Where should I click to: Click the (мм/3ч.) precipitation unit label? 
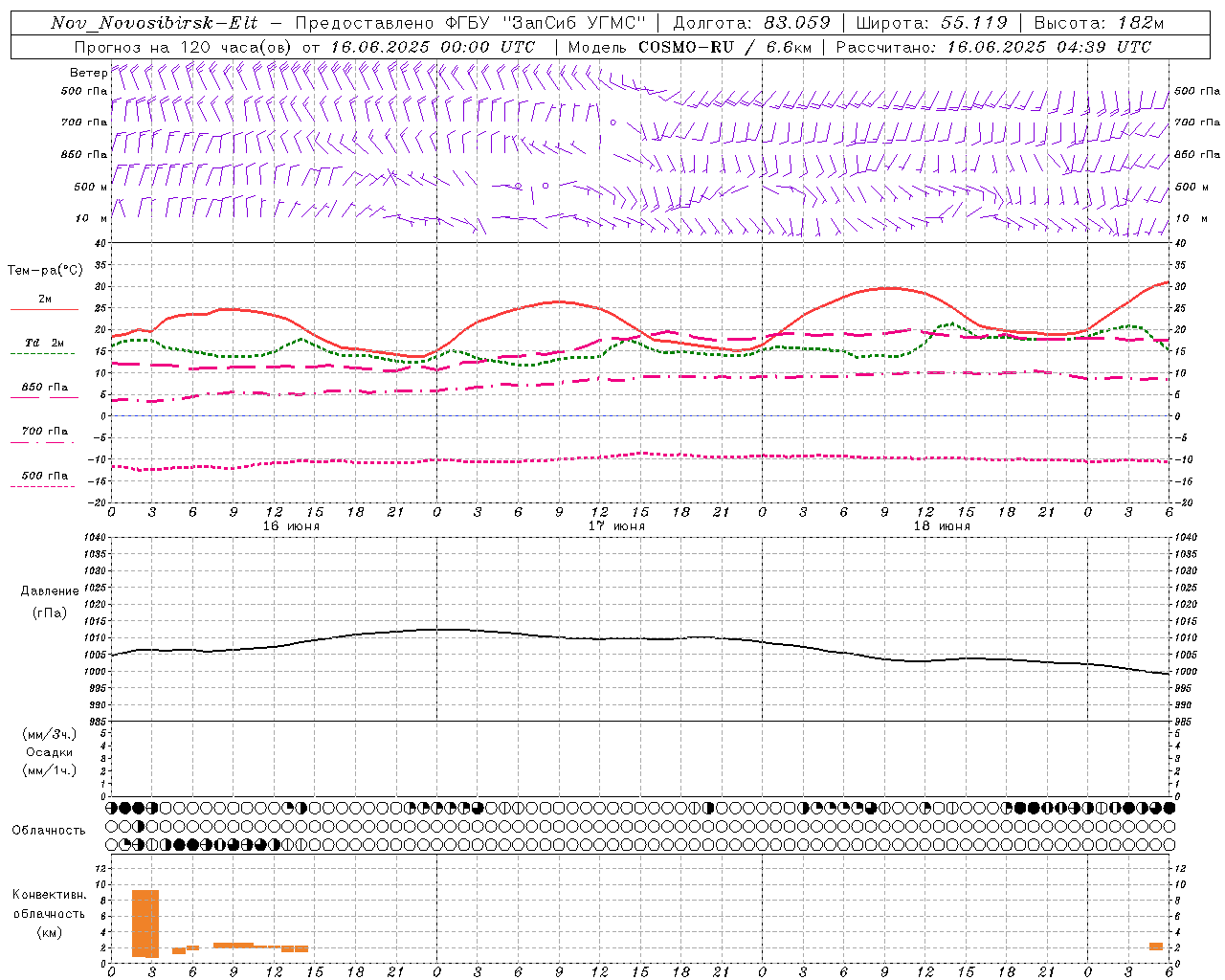pos(50,734)
